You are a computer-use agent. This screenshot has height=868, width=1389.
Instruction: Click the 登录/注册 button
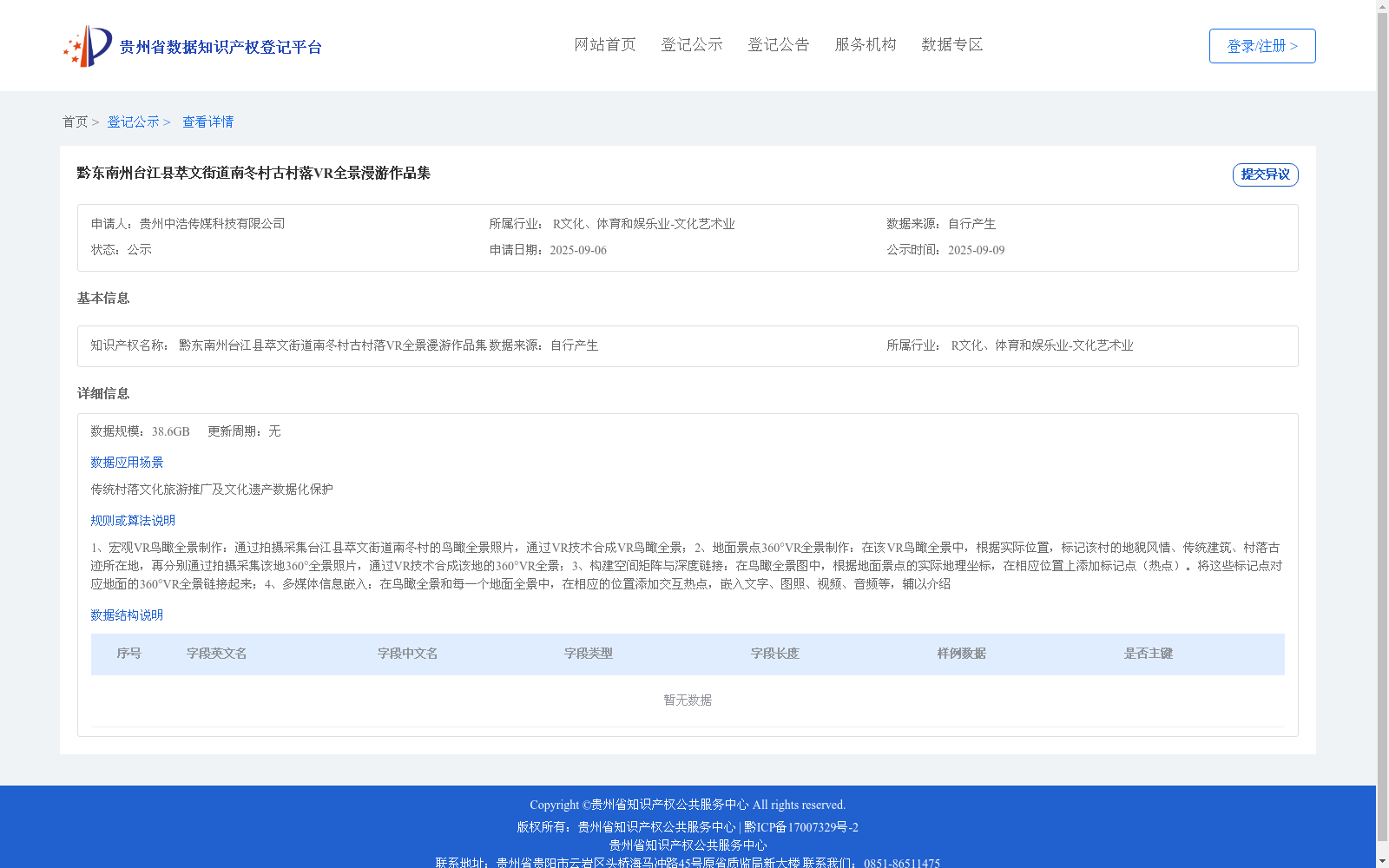pyautogui.click(x=1262, y=46)
